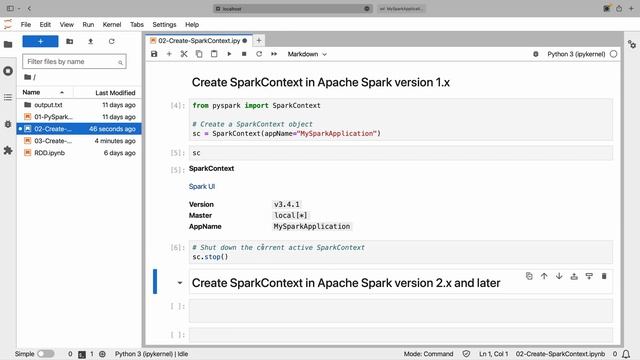Insert a cell below with plus icon
The width and height of the screenshot is (640, 360).
pos(169,54)
